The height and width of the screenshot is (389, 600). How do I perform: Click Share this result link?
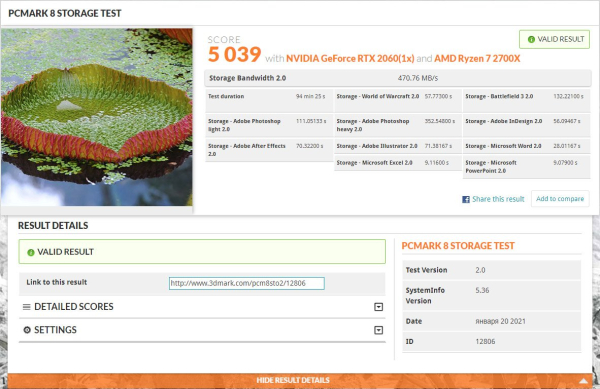[x=498, y=199]
